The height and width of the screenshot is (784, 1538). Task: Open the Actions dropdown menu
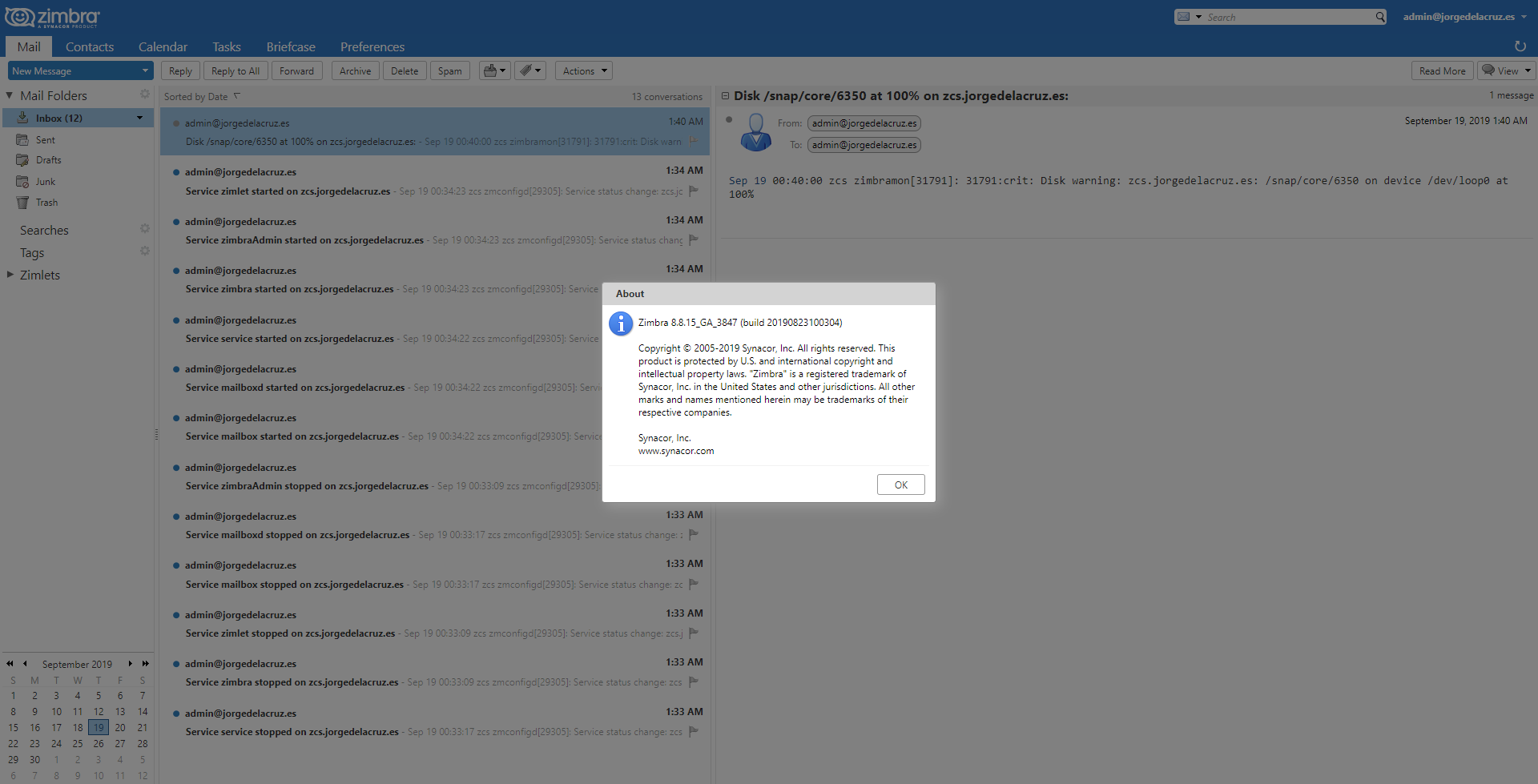(x=583, y=70)
